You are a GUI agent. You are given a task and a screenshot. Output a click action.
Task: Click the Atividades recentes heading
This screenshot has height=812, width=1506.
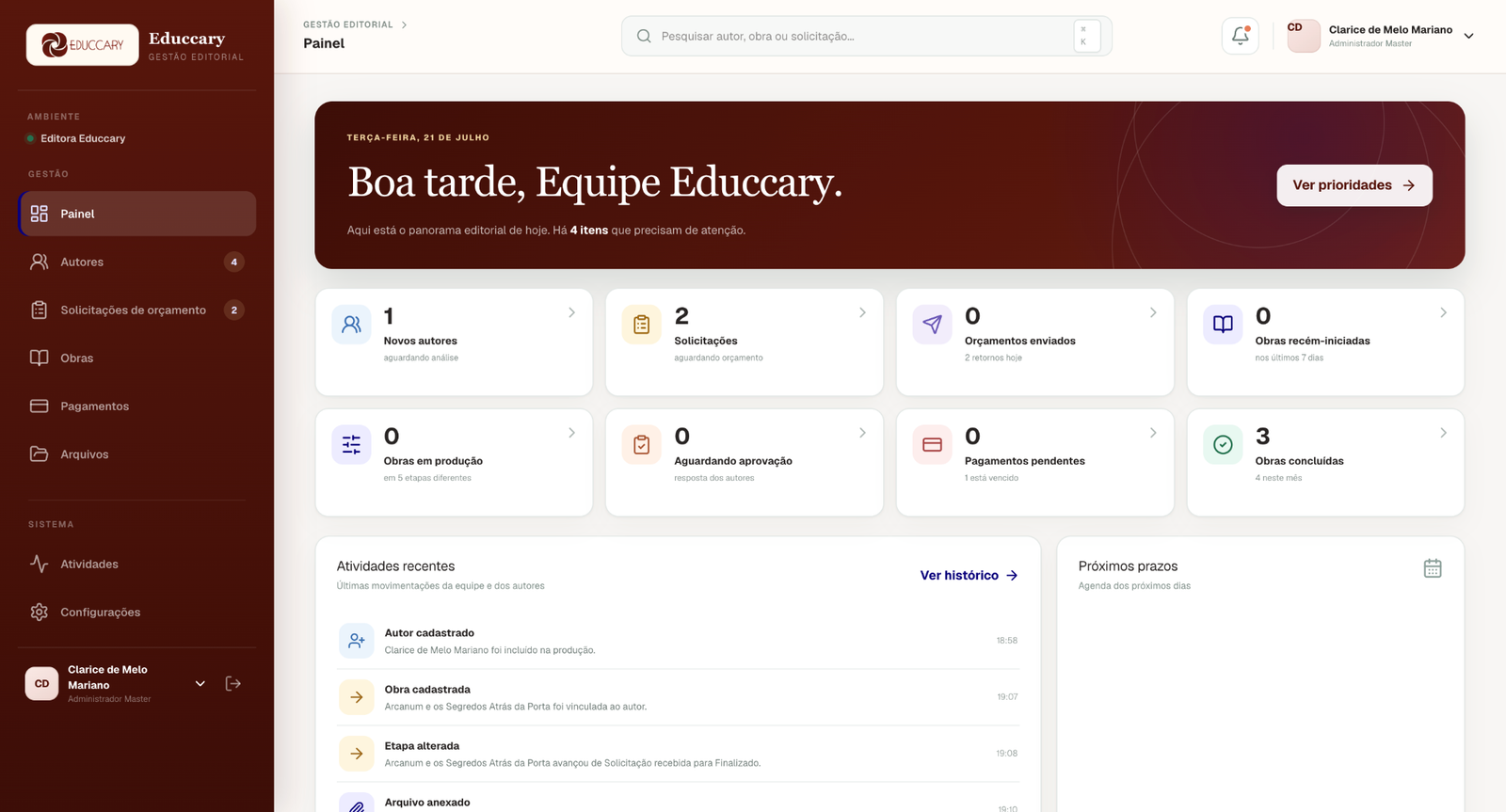click(x=395, y=566)
